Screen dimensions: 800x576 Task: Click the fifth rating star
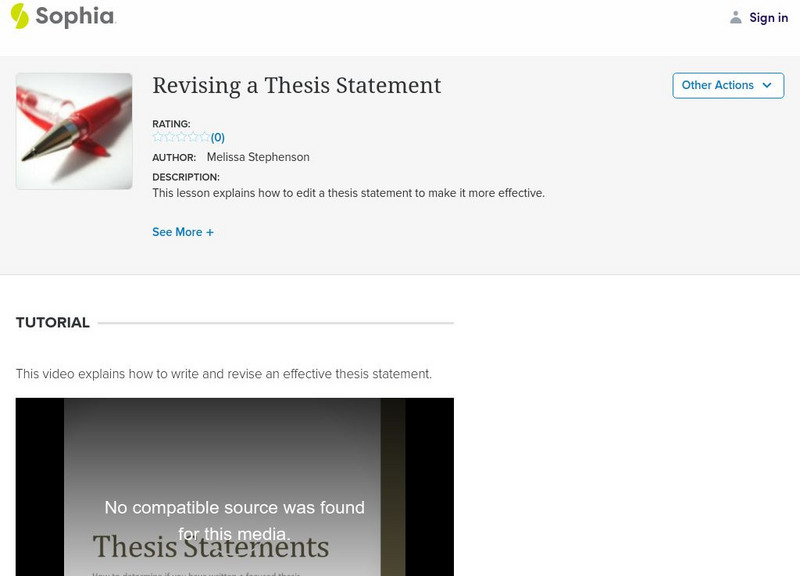point(204,136)
